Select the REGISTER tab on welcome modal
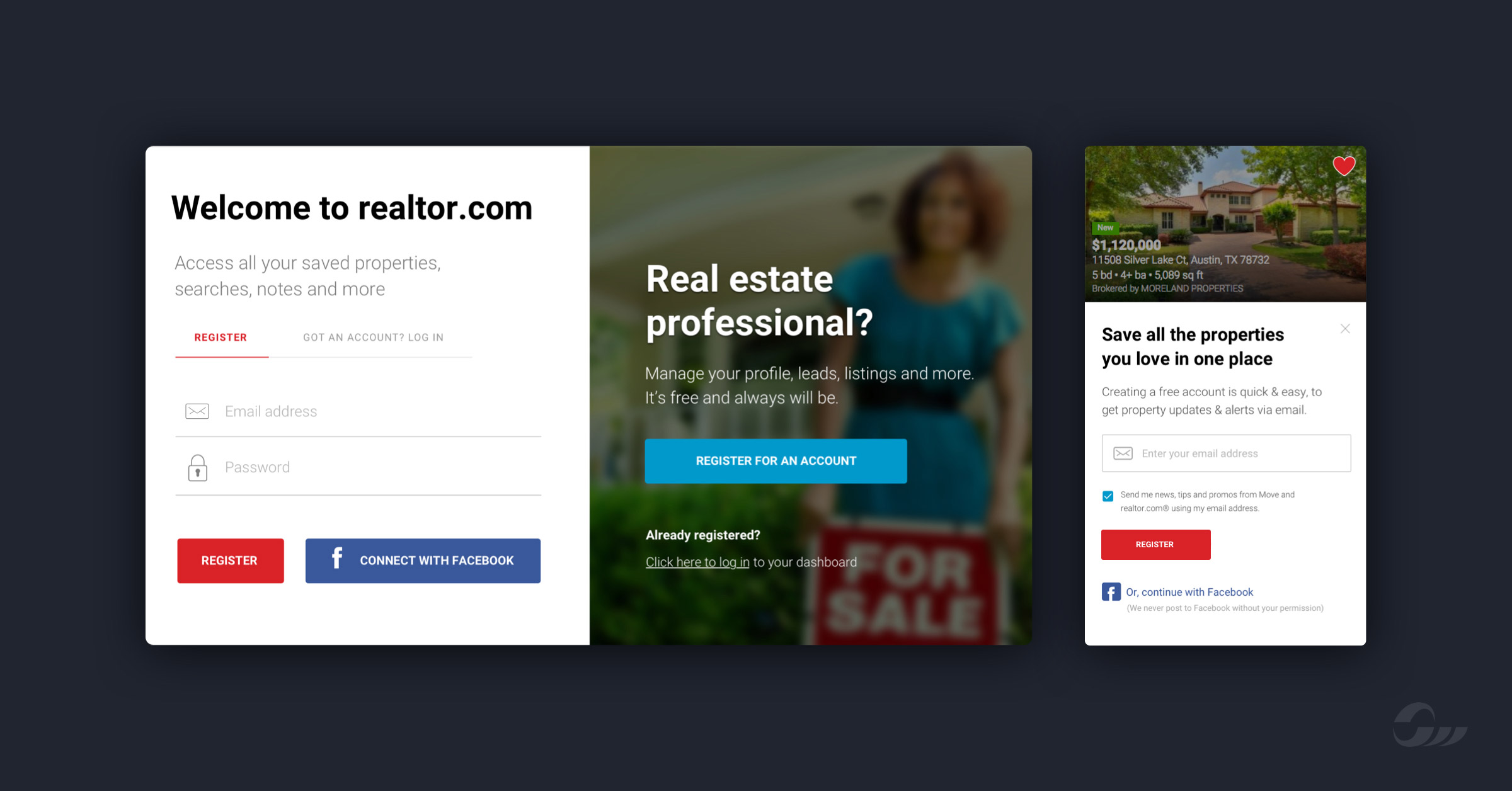Screen dimensions: 1512x791 pyautogui.click(x=221, y=337)
